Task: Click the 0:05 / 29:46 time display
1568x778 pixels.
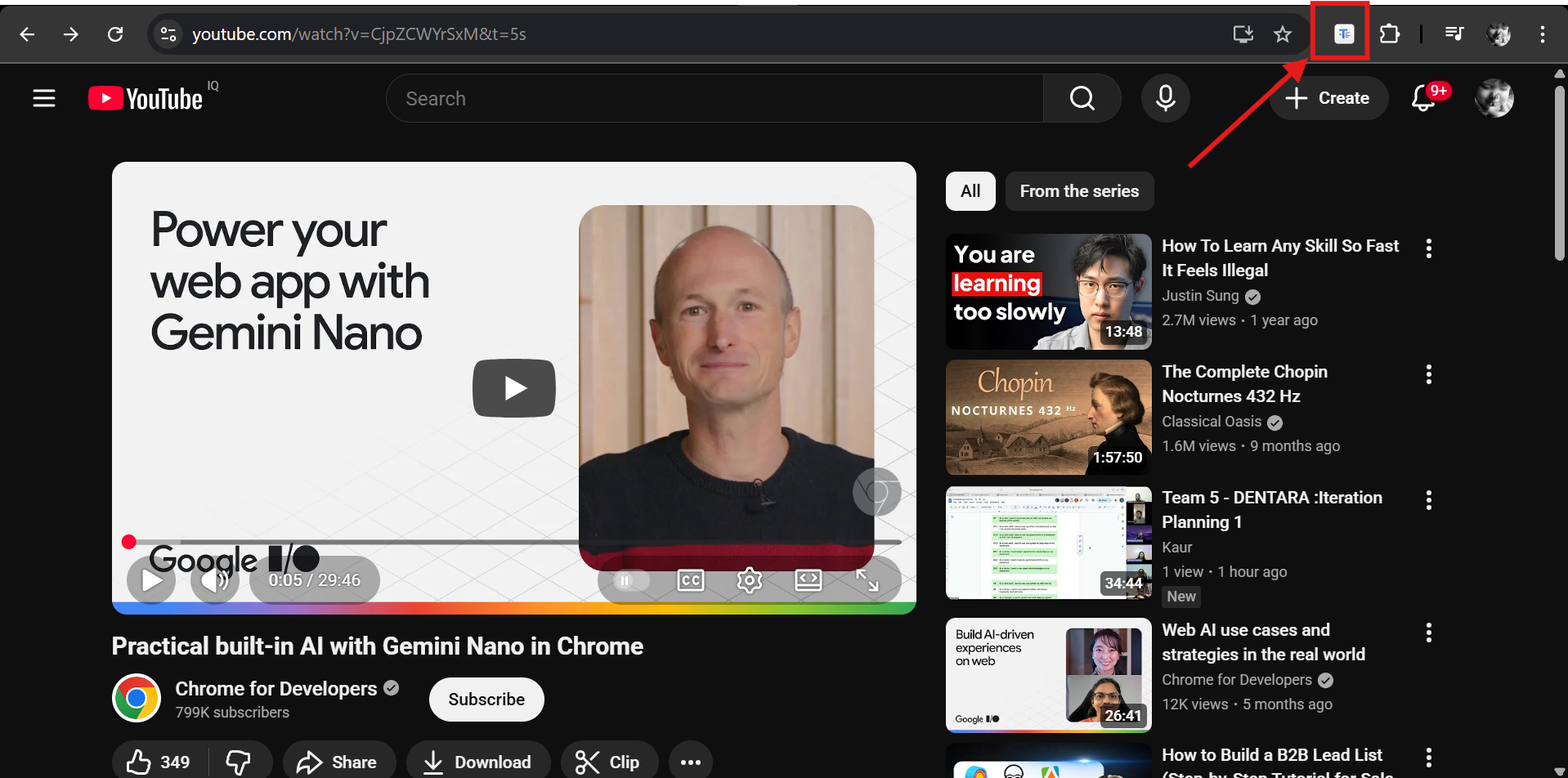Action: 315,580
